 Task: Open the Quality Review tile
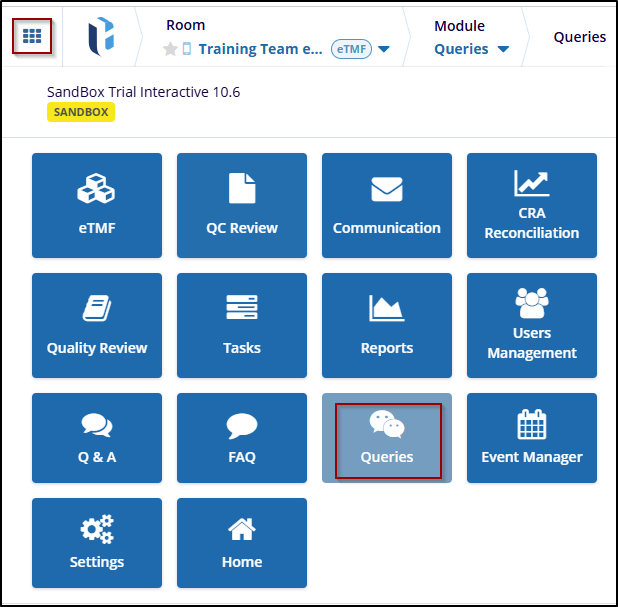[97, 325]
